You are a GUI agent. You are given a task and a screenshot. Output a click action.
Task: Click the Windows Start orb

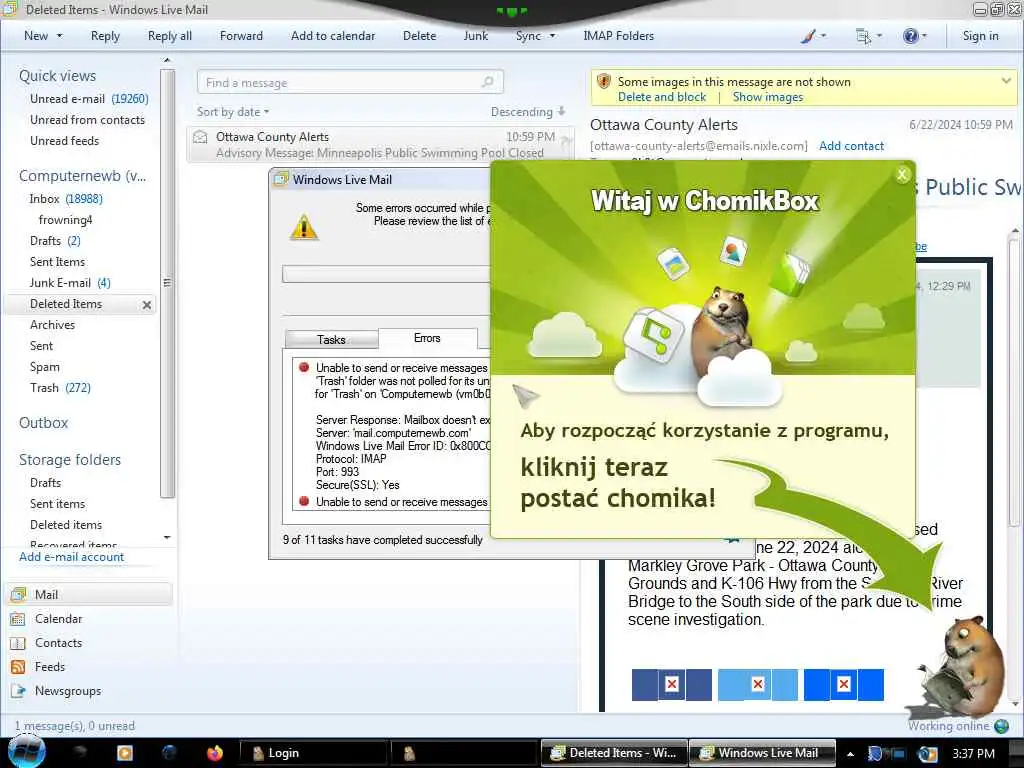click(26, 752)
